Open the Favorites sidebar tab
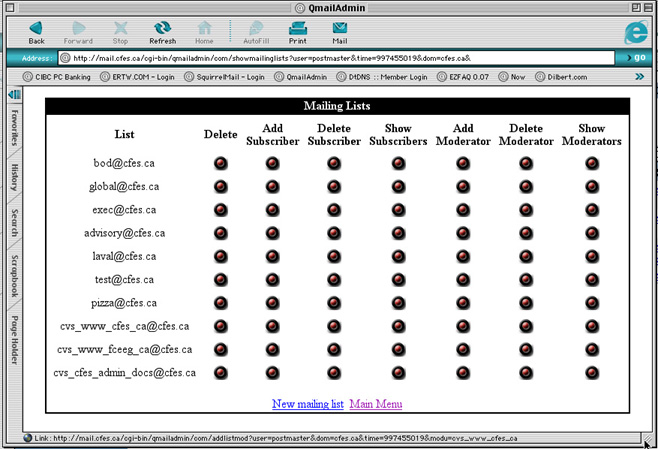 [x=15, y=127]
